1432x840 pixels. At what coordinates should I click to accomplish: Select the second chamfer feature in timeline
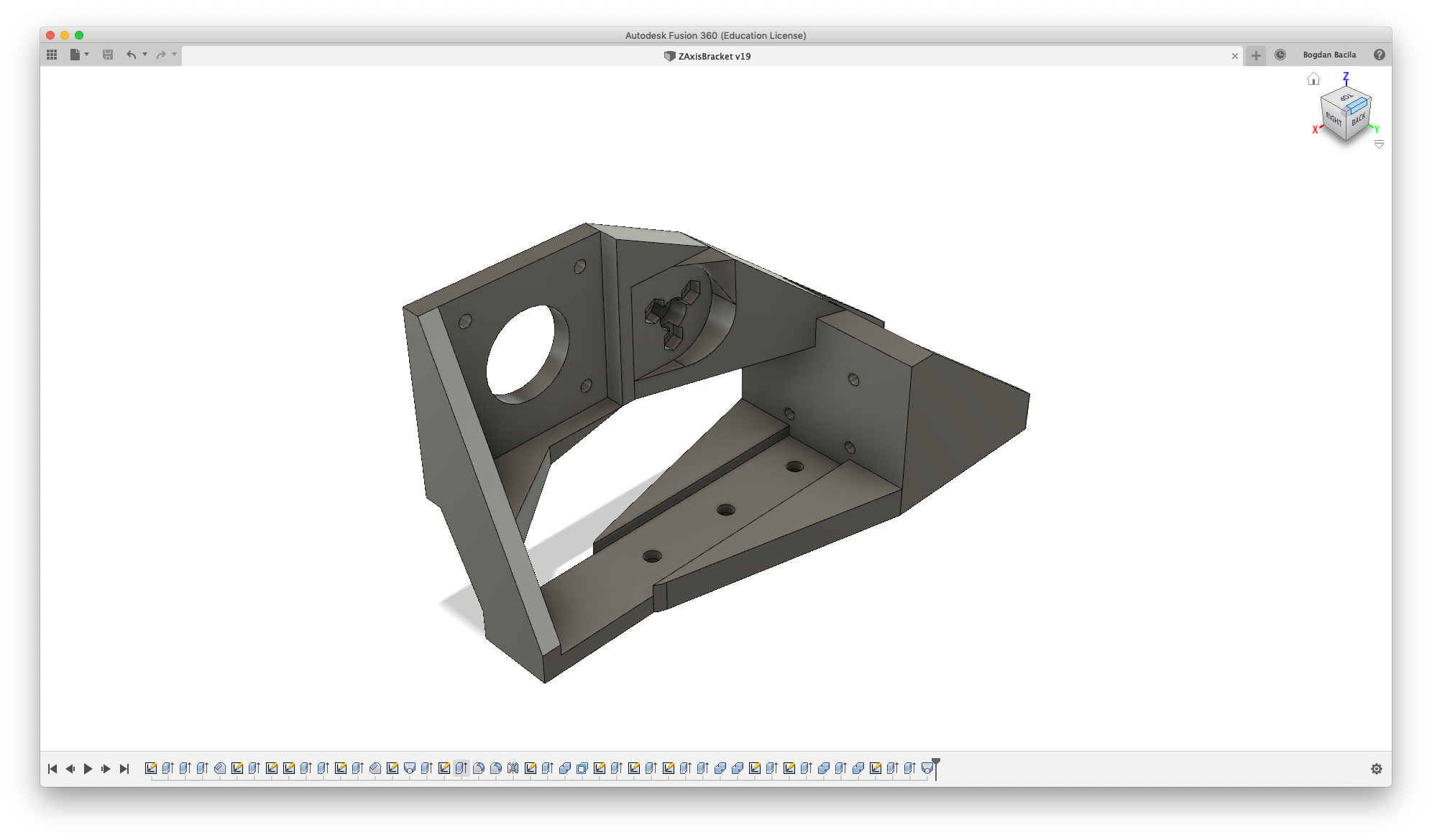tap(375, 768)
